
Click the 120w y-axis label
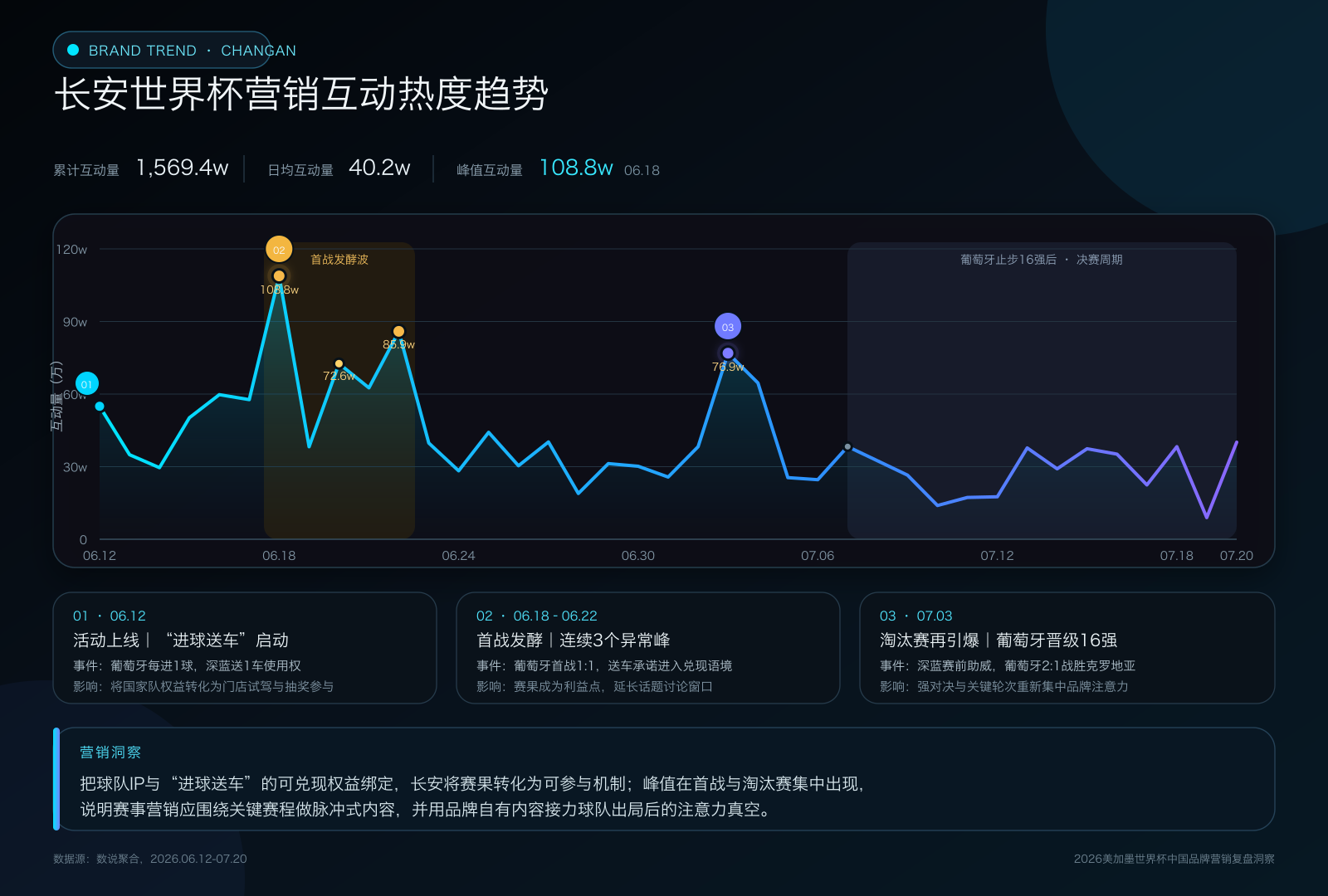point(71,250)
